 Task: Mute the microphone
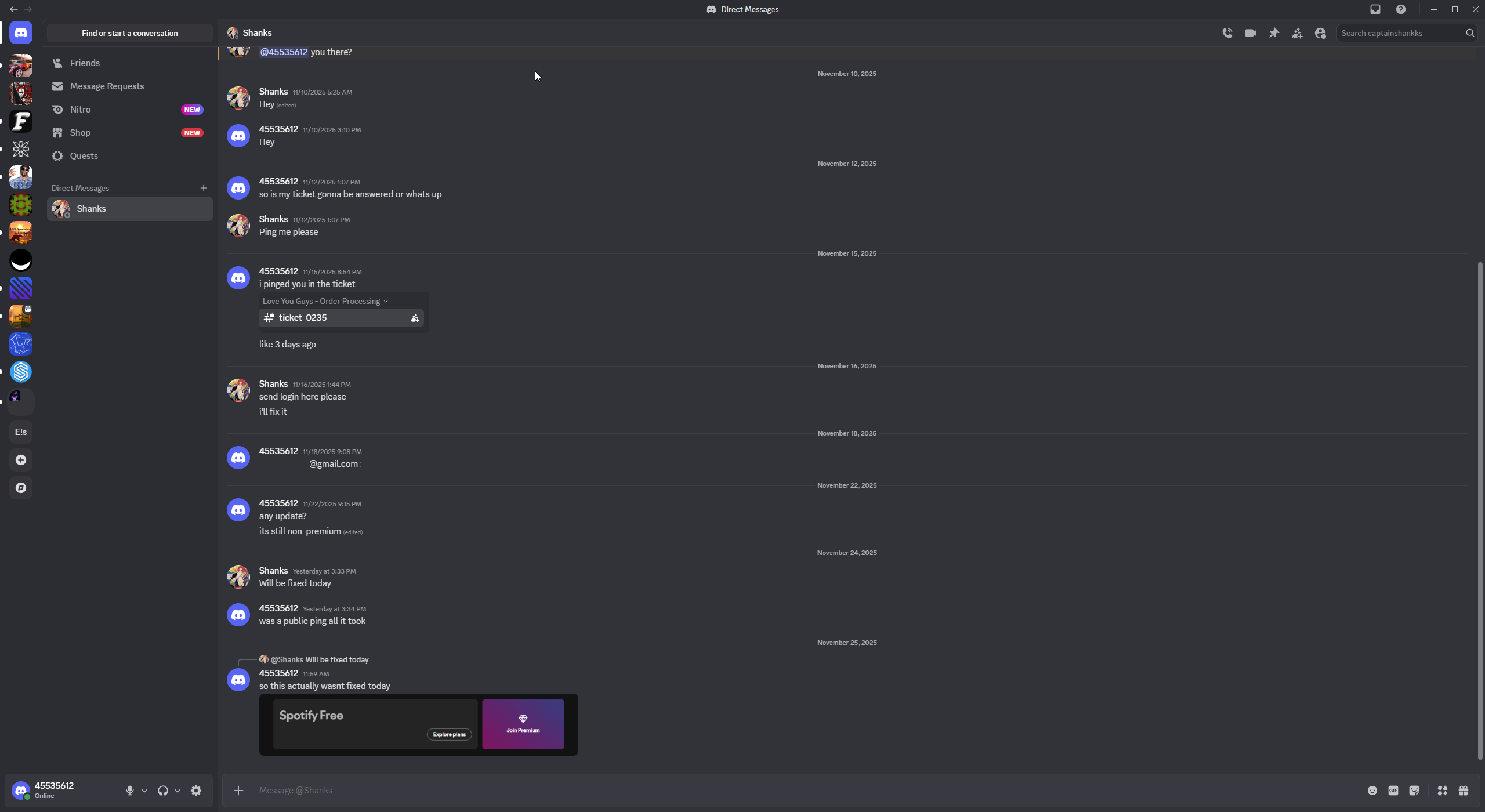[x=129, y=791]
